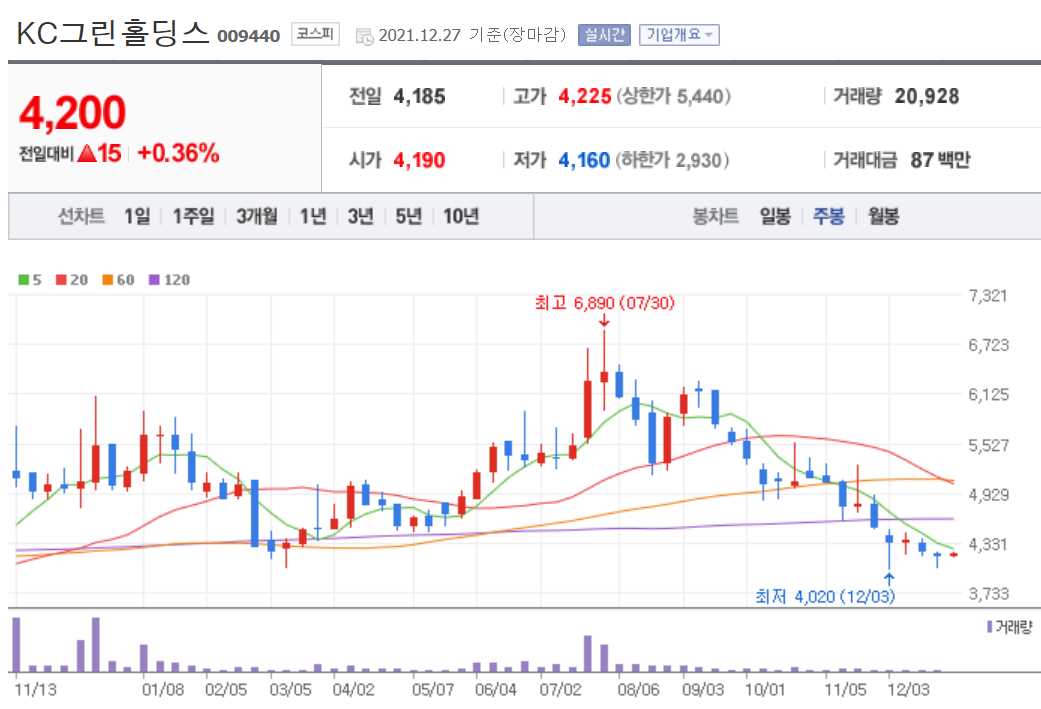Click the purple 거래량 volume legend marker
Screen dimensions: 1041x709
(989, 627)
